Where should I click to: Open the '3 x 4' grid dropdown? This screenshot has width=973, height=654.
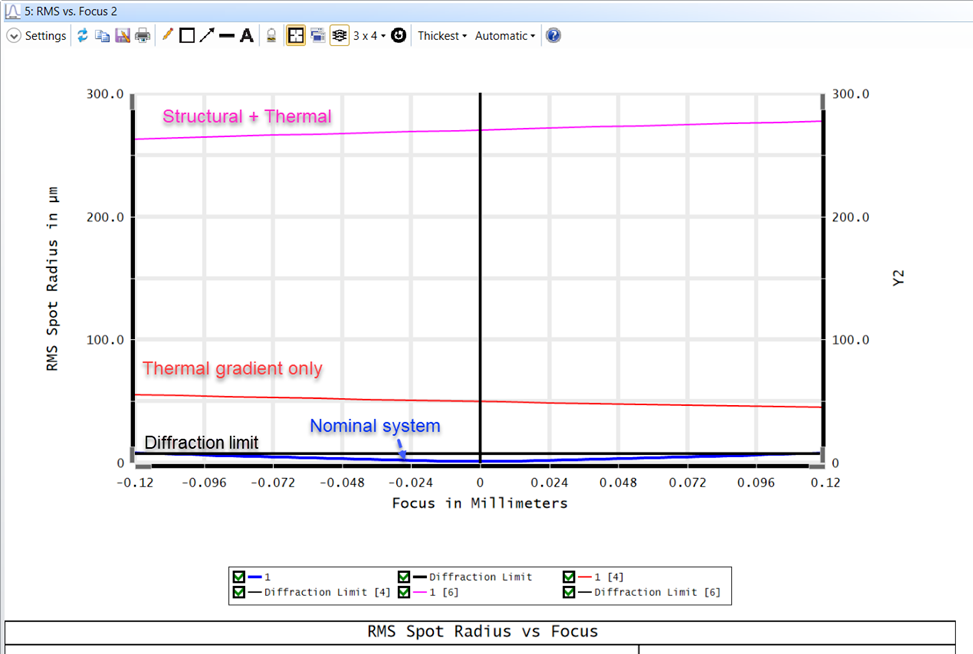point(369,35)
